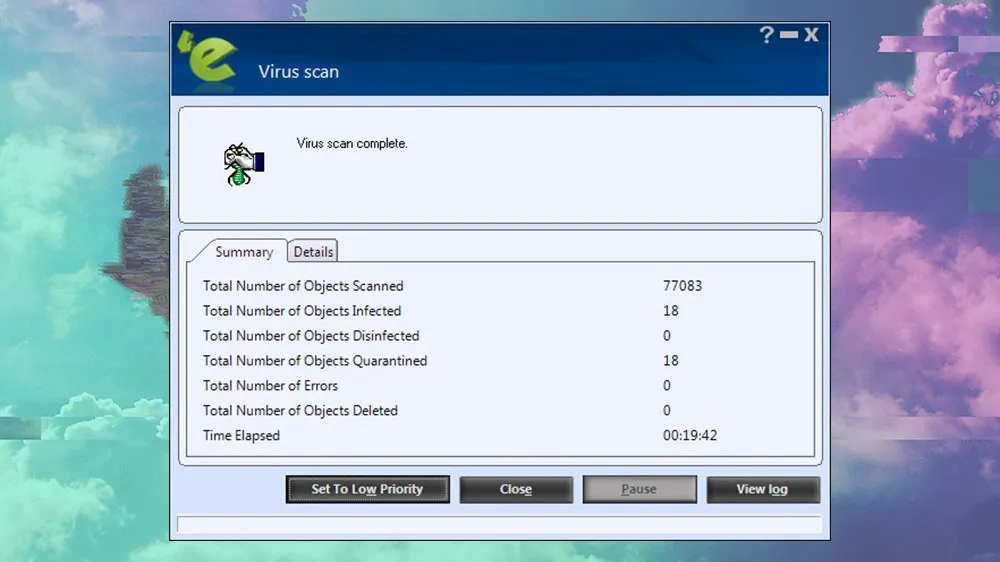
Task: Click the Total Number of Objects Scanned label
Action: (x=303, y=286)
